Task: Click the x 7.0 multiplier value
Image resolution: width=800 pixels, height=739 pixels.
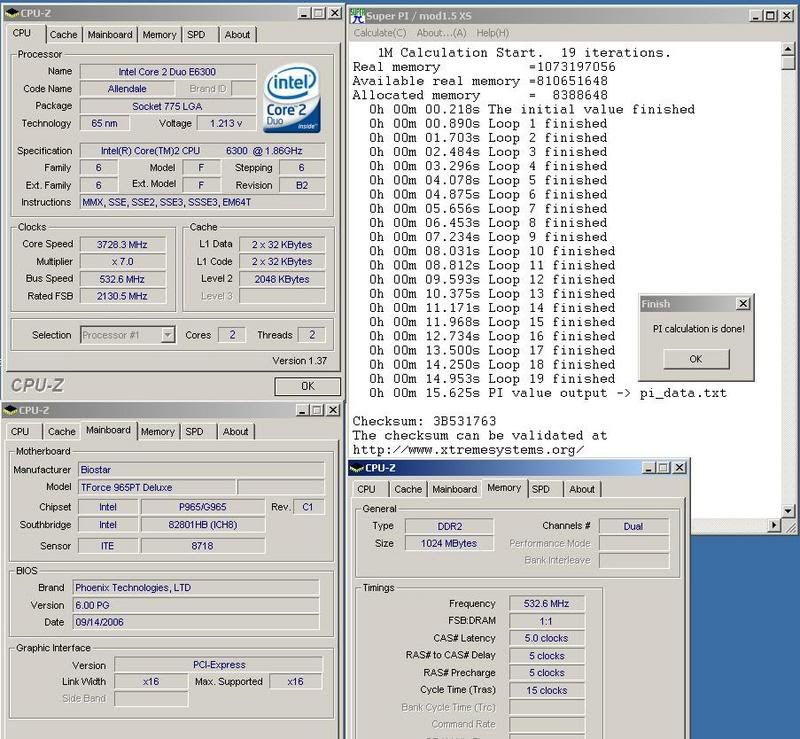Action: 122,262
